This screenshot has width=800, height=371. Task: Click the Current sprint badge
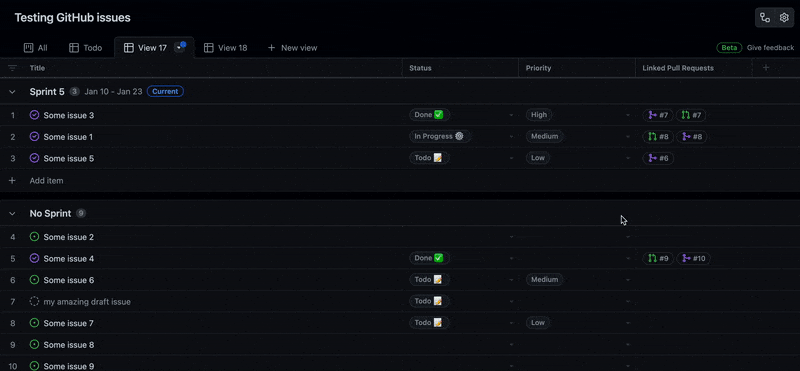165,92
